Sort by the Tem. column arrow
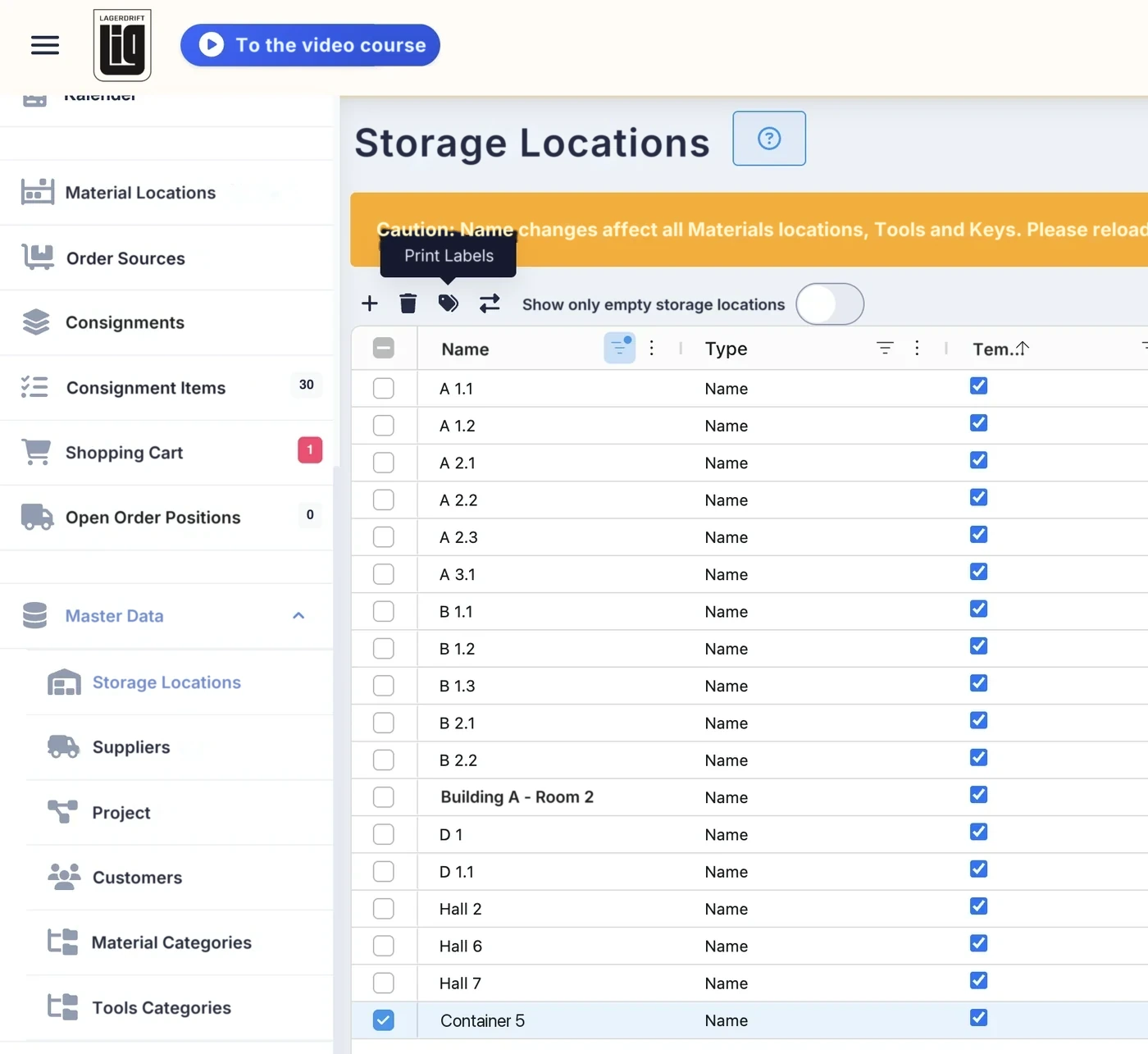Viewport: 1148px width, 1054px height. [1023, 348]
